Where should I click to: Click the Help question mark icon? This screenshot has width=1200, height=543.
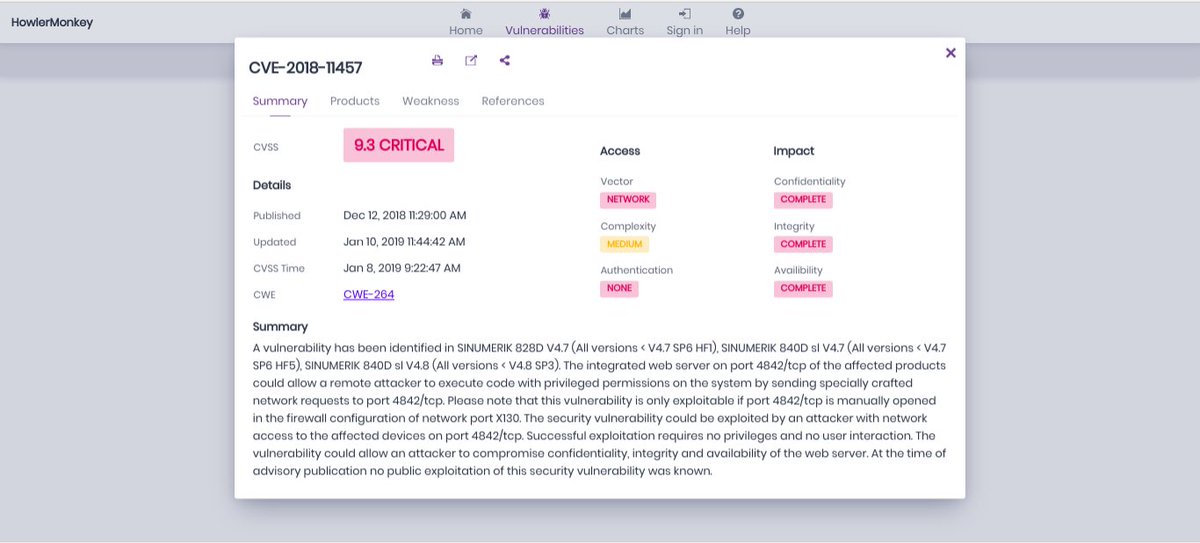point(738,14)
